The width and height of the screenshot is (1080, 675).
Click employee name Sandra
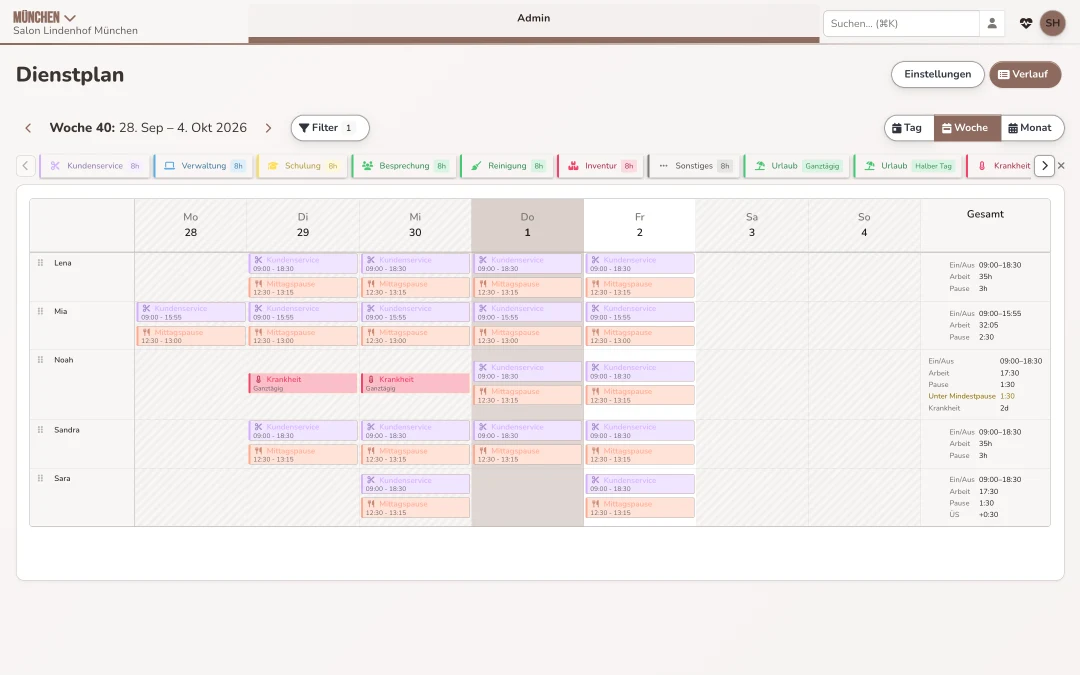pyautogui.click(x=67, y=430)
